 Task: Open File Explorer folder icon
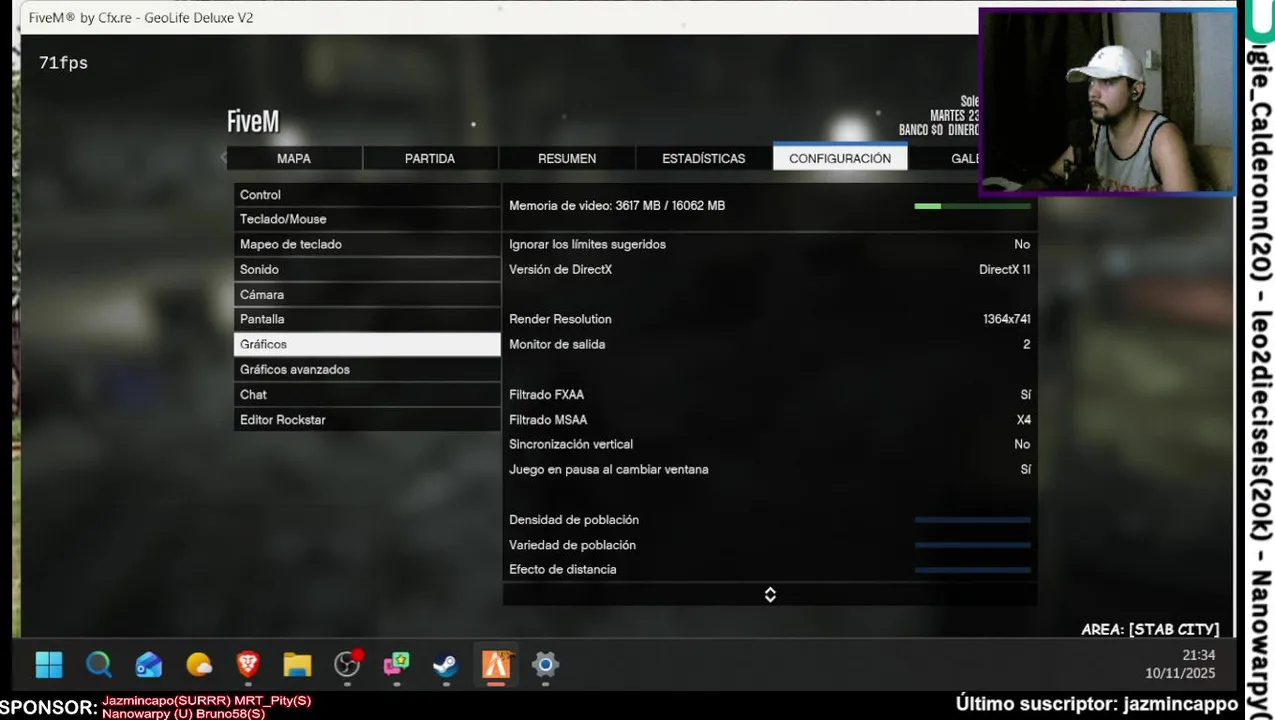[297, 664]
